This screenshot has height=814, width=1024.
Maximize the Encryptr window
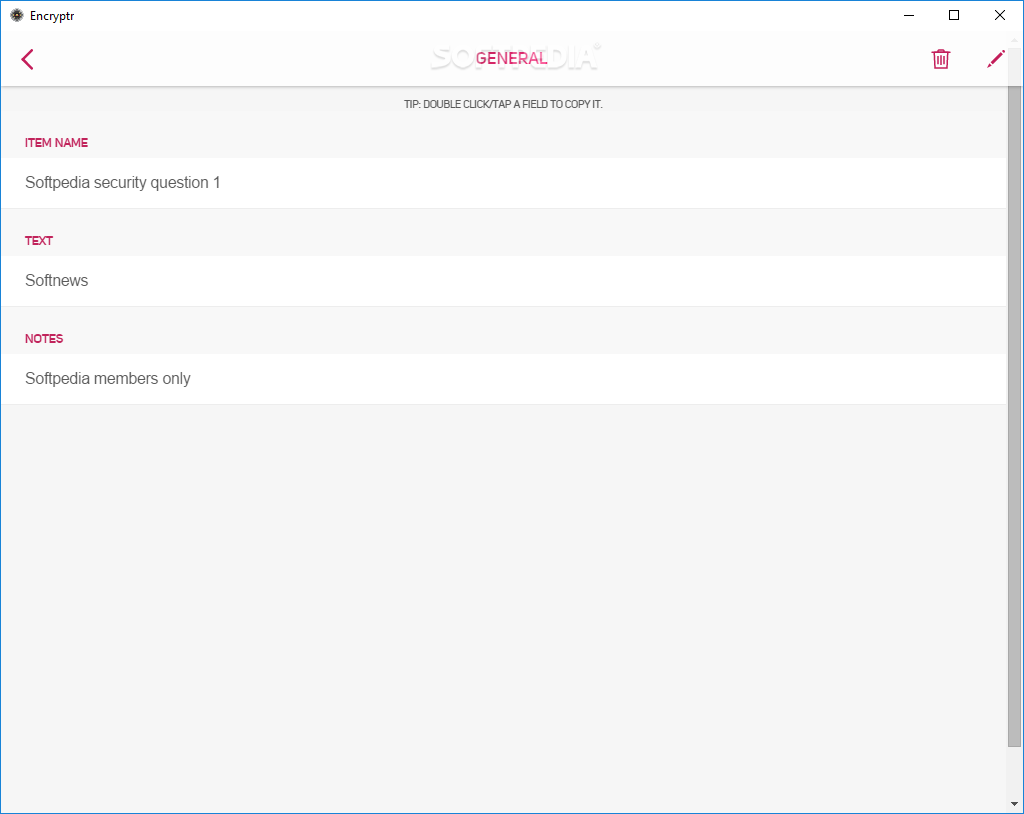[x=953, y=15]
